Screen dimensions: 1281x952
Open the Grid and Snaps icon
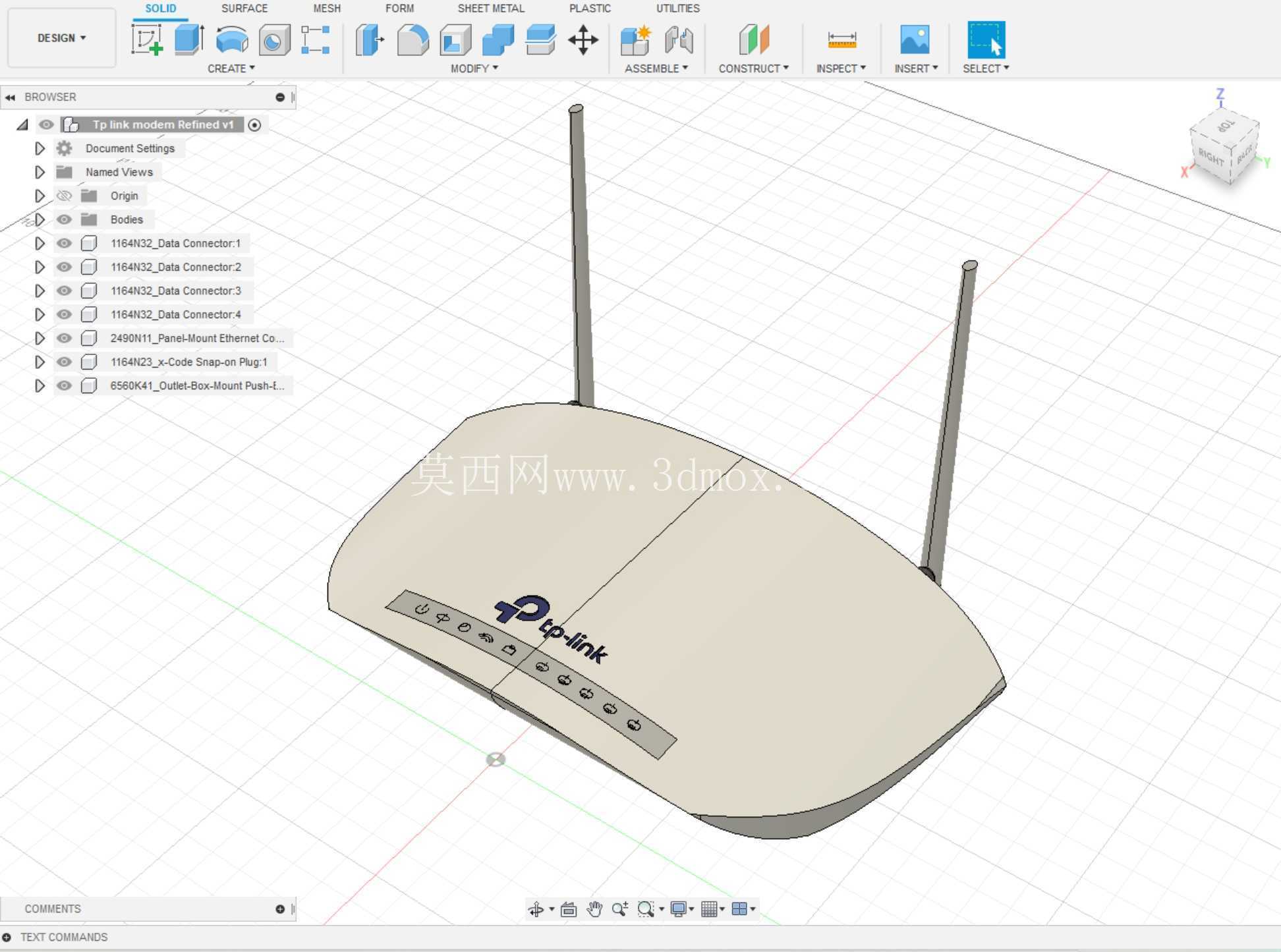[709, 909]
